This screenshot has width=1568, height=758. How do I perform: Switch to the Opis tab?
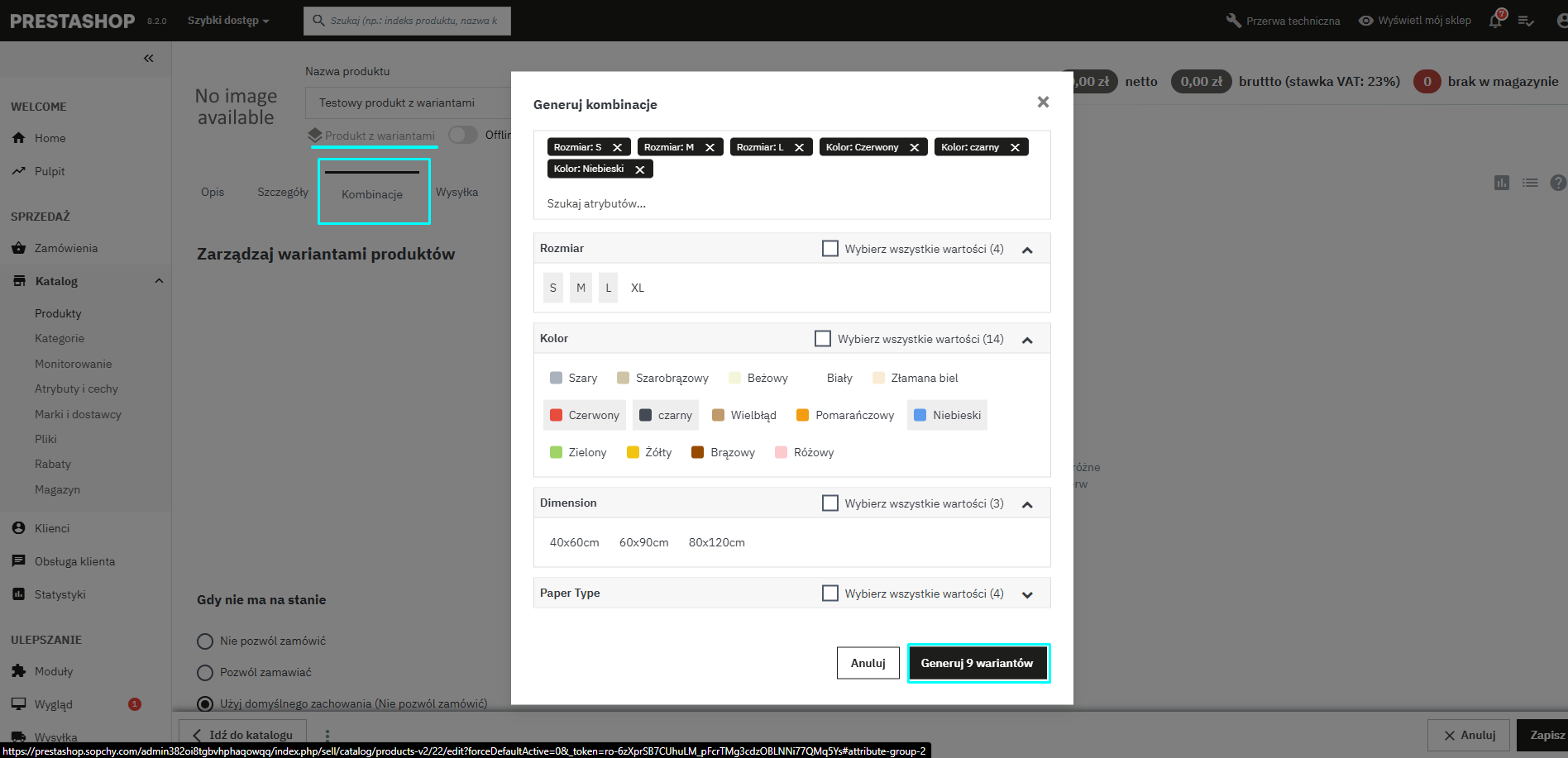coord(213,192)
